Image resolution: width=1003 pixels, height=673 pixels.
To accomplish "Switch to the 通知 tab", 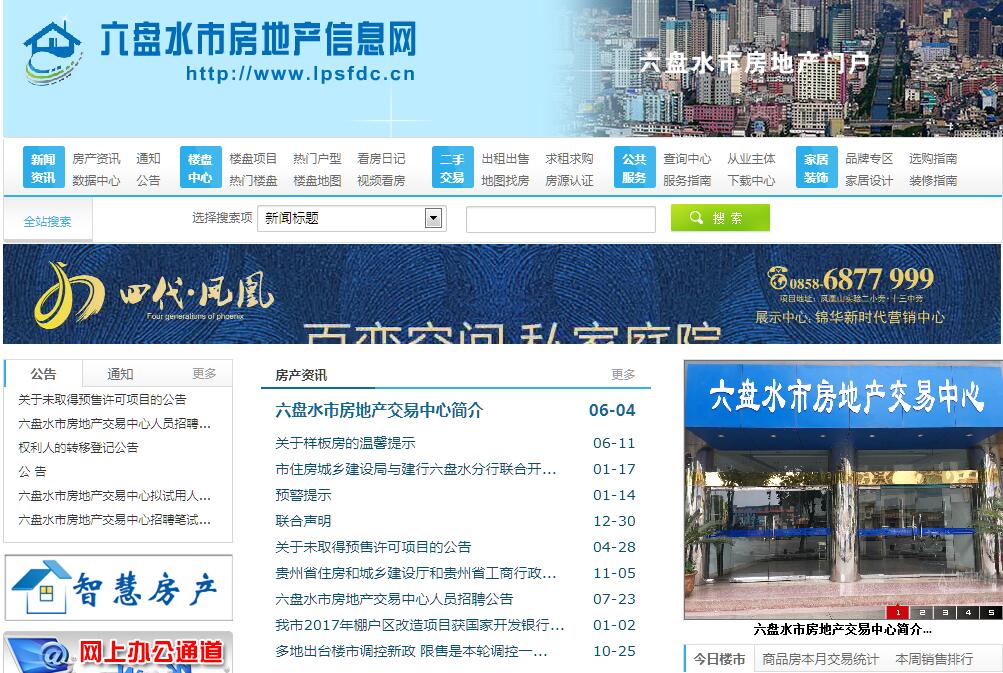I will (120, 374).
